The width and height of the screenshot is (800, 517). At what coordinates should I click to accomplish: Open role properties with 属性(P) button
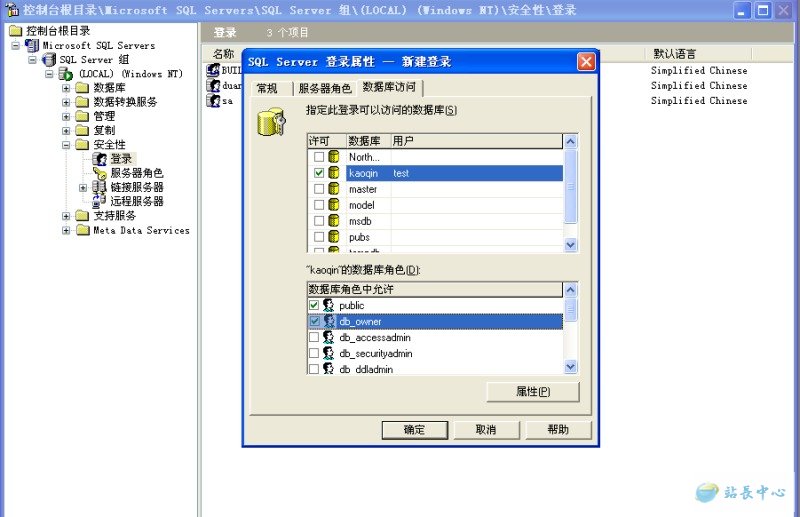tap(533, 391)
